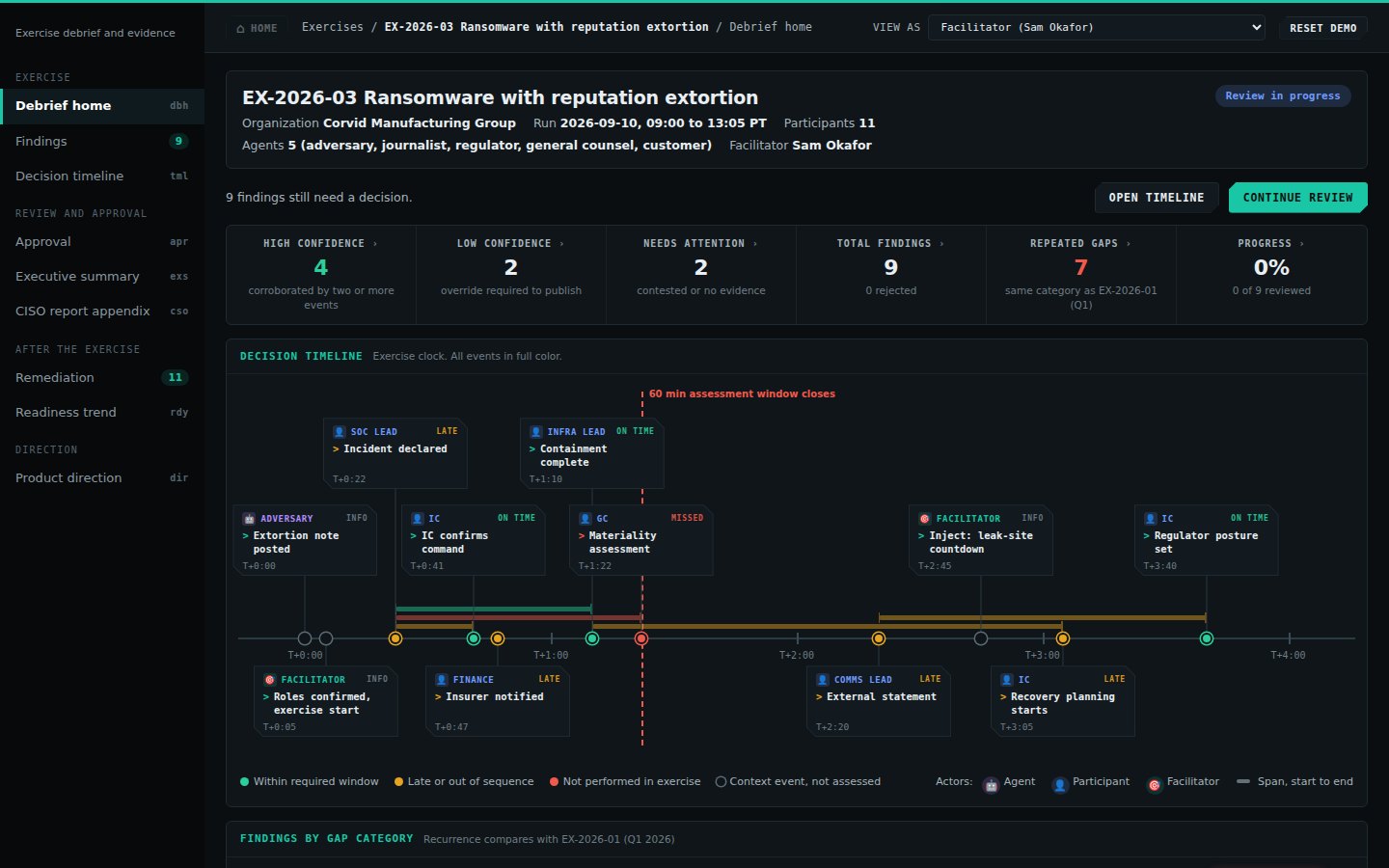Screen dimensions: 1389x868
Task: Click the red 'Not performed in exercise' legend dot
Action: [555, 782]
